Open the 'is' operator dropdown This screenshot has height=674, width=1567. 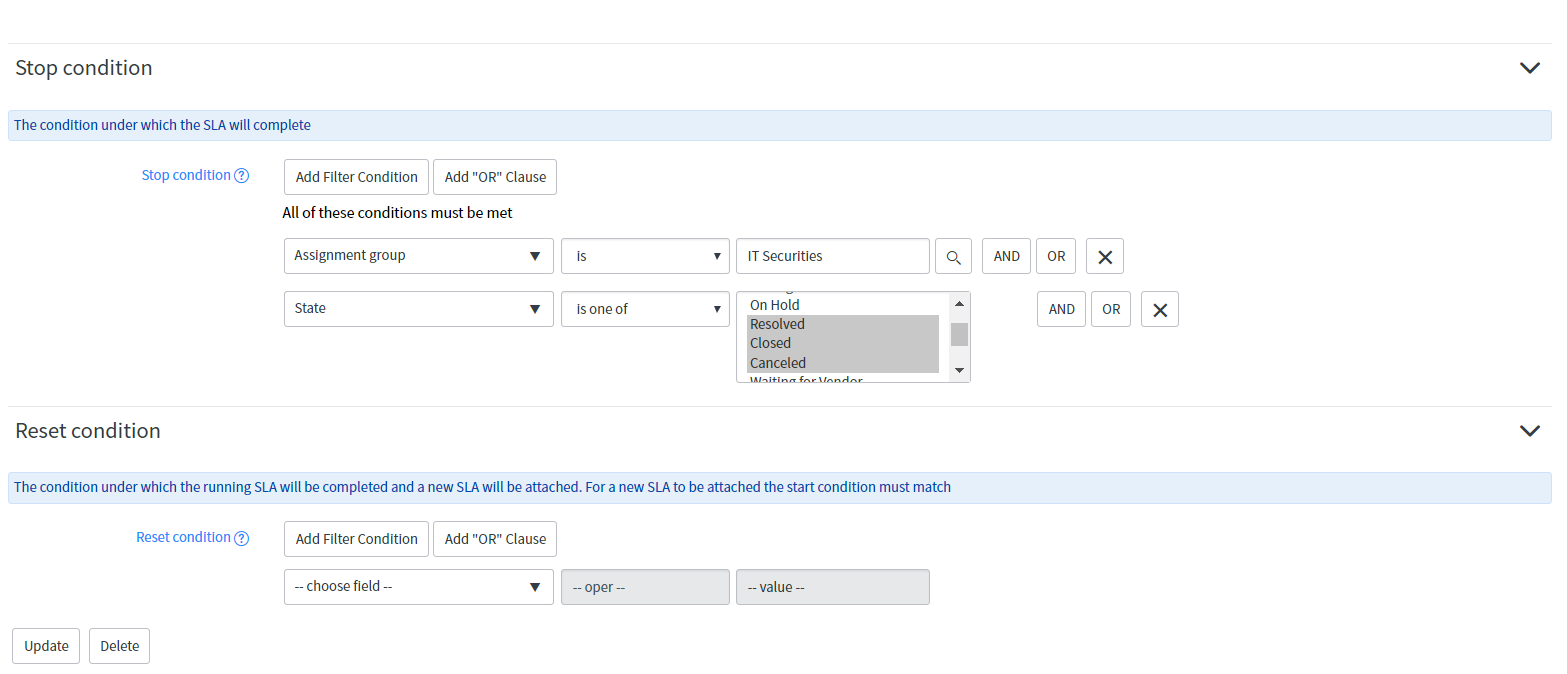click(x=645, y=256)
